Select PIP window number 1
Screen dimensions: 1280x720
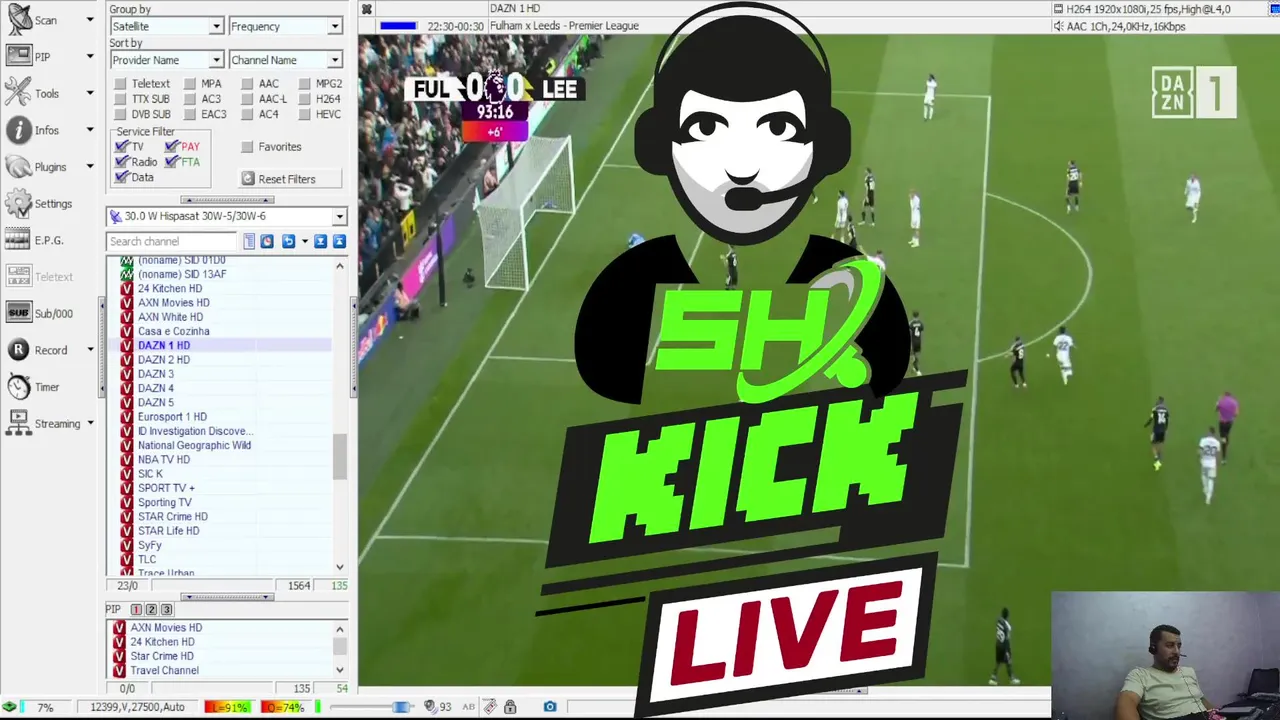pyautogui.click(x=137, y=609)
